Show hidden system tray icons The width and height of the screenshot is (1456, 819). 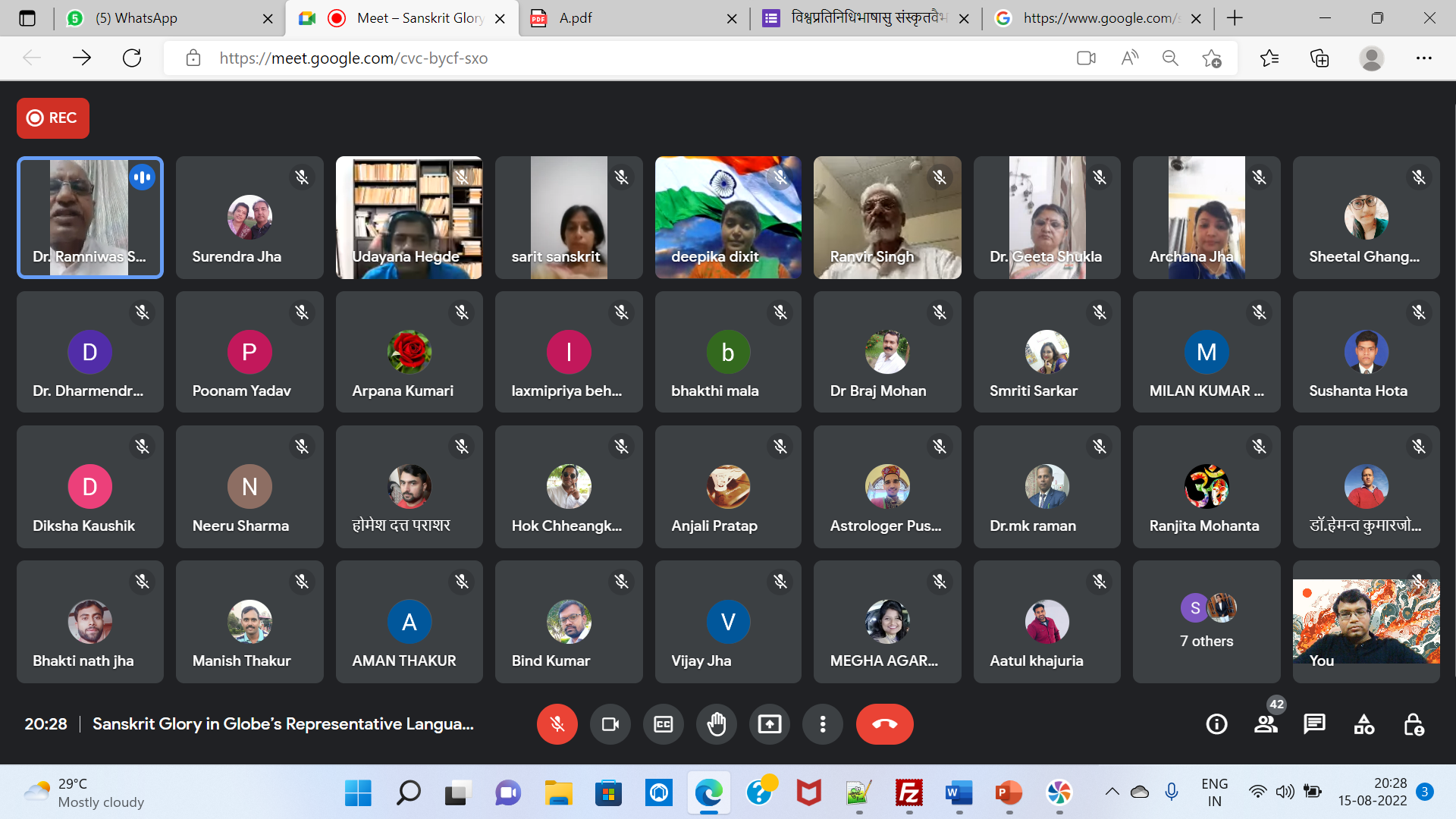(1112, 792)
